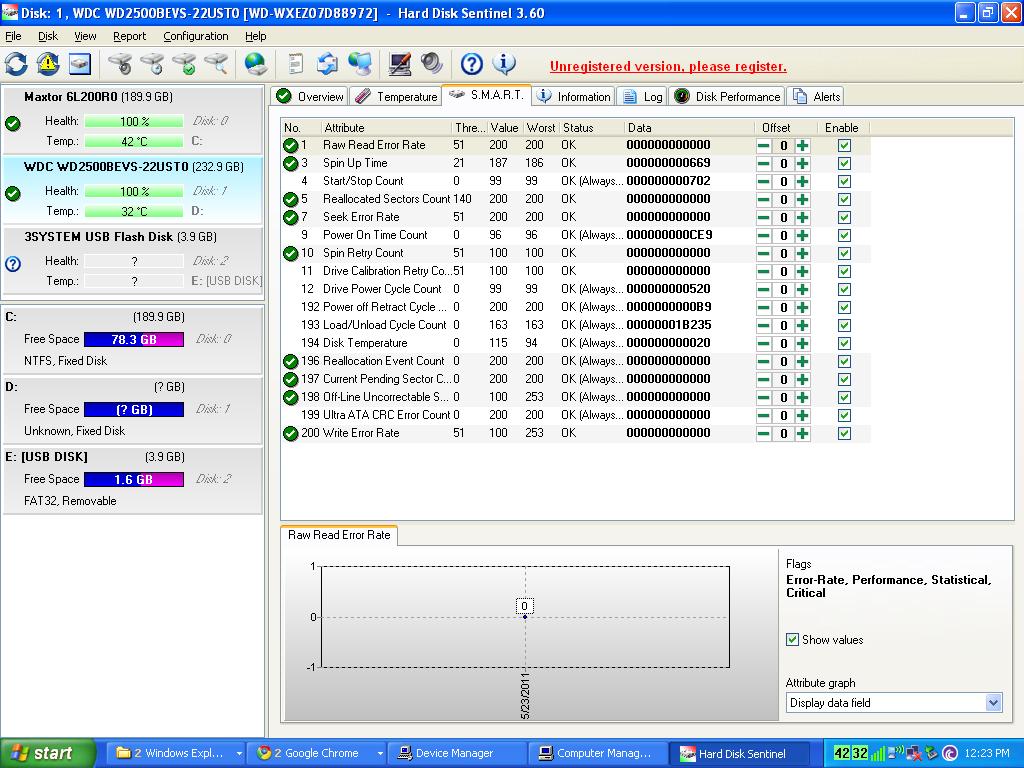Click the plus icon for Write Error Rate offset
1024x768 pixels.
click(x=802, y=434)
